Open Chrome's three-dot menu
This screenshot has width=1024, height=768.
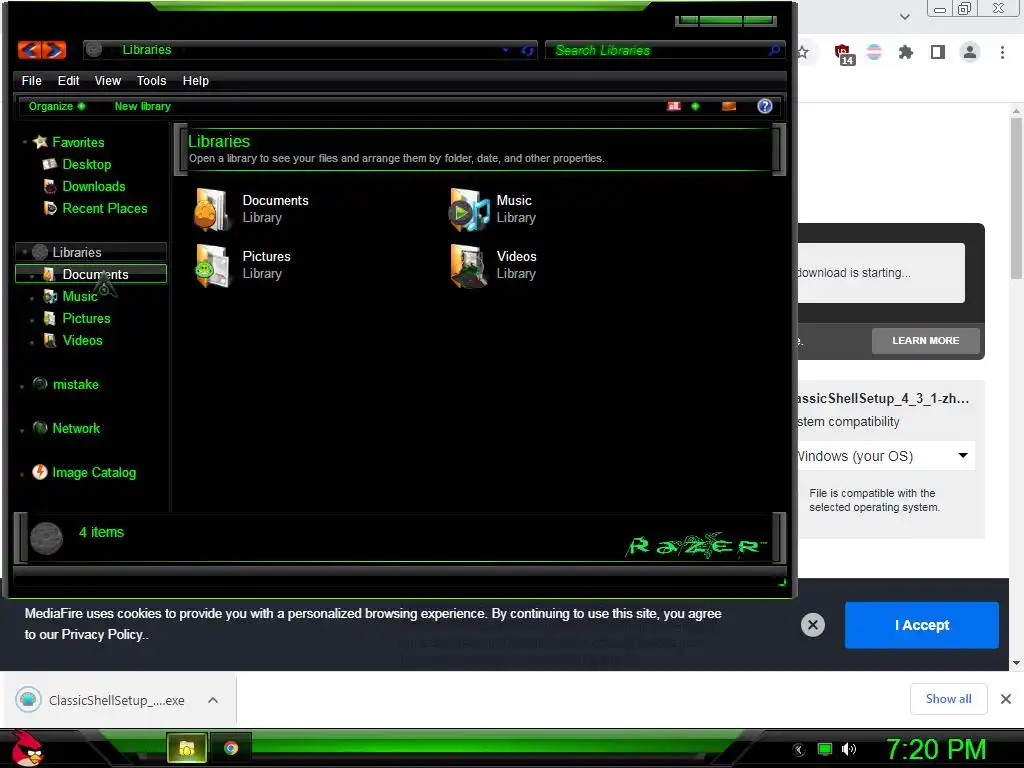pos(1002,52)
